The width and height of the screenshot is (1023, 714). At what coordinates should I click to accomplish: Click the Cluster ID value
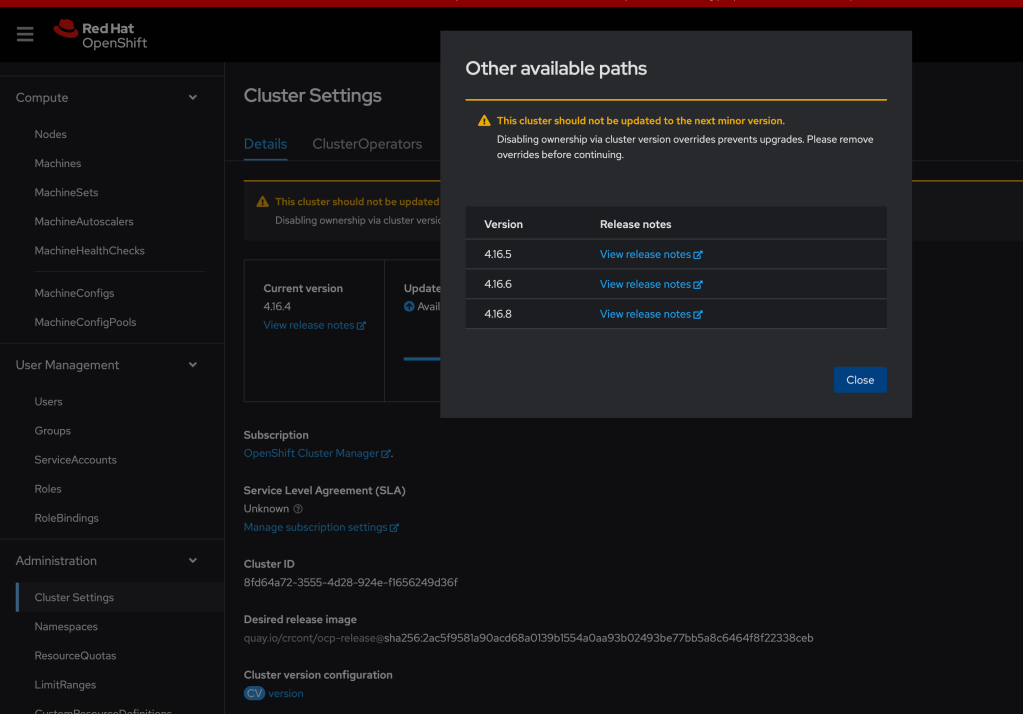pos(350,583)
